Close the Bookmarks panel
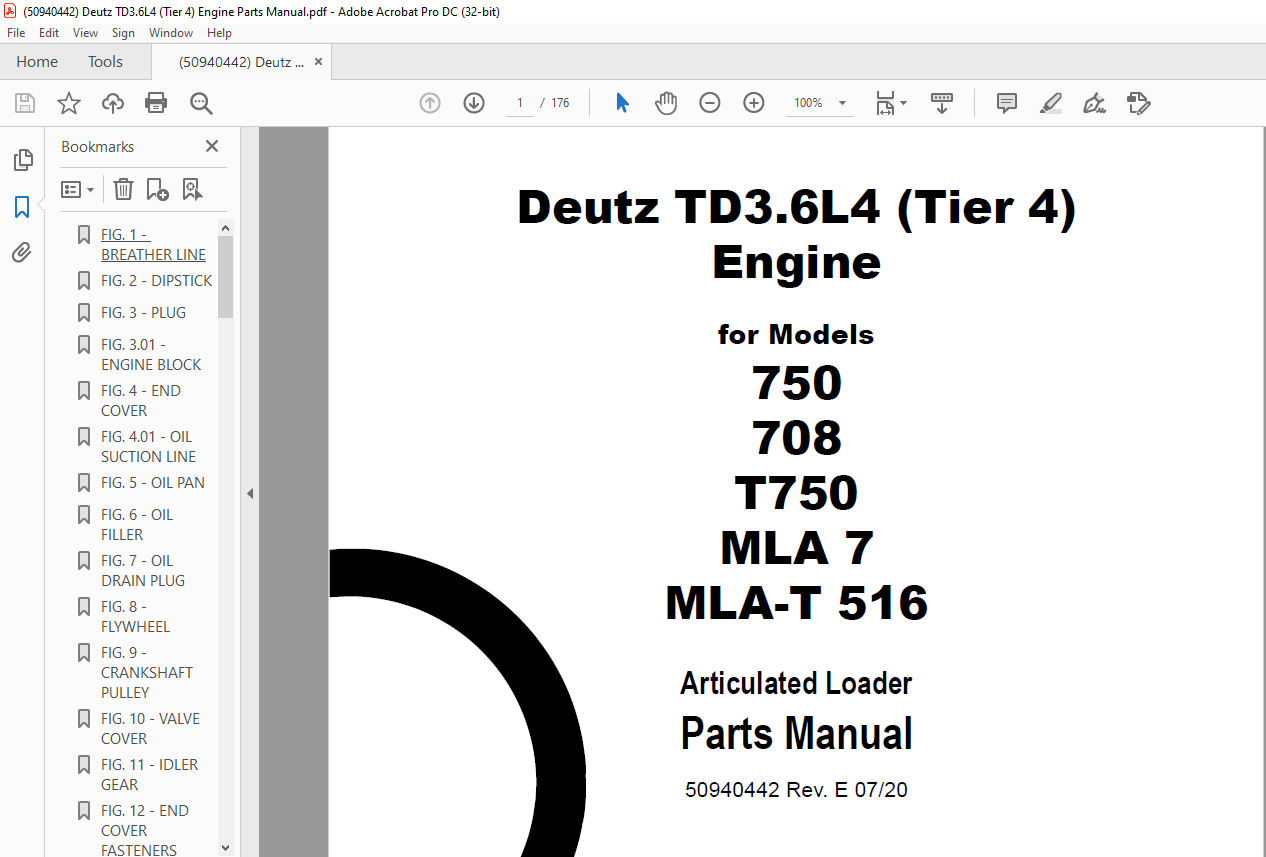The height and width of the screenshot is (857, 1266). point(212,146)
